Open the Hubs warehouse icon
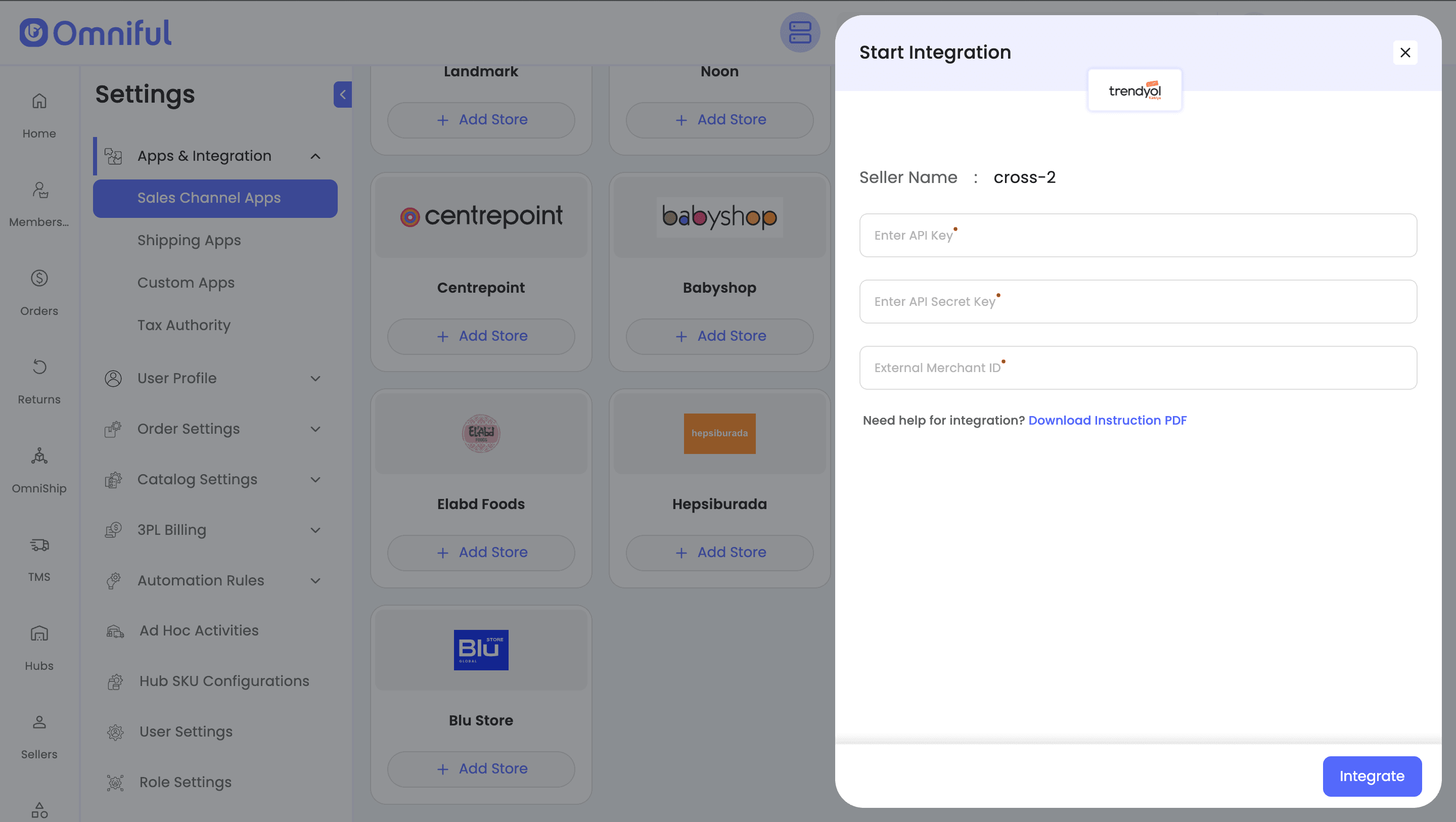Image resolution: width=1456 pixels, height=822 pixels. (x=39, y=634)
